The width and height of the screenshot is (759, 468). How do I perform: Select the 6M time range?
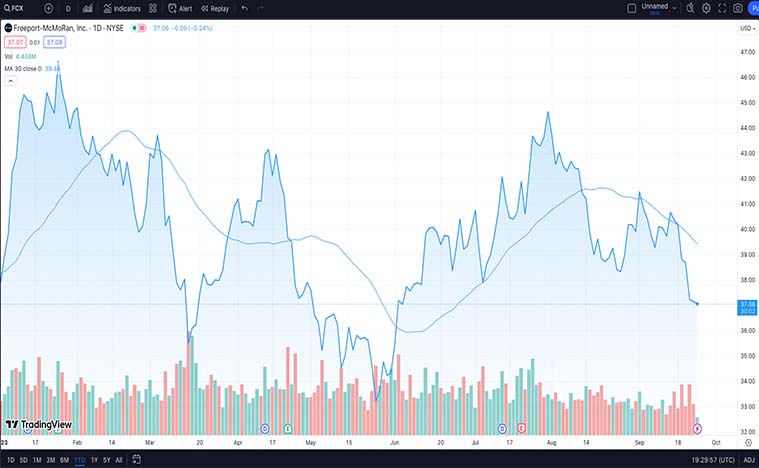[x=64, y=460]
